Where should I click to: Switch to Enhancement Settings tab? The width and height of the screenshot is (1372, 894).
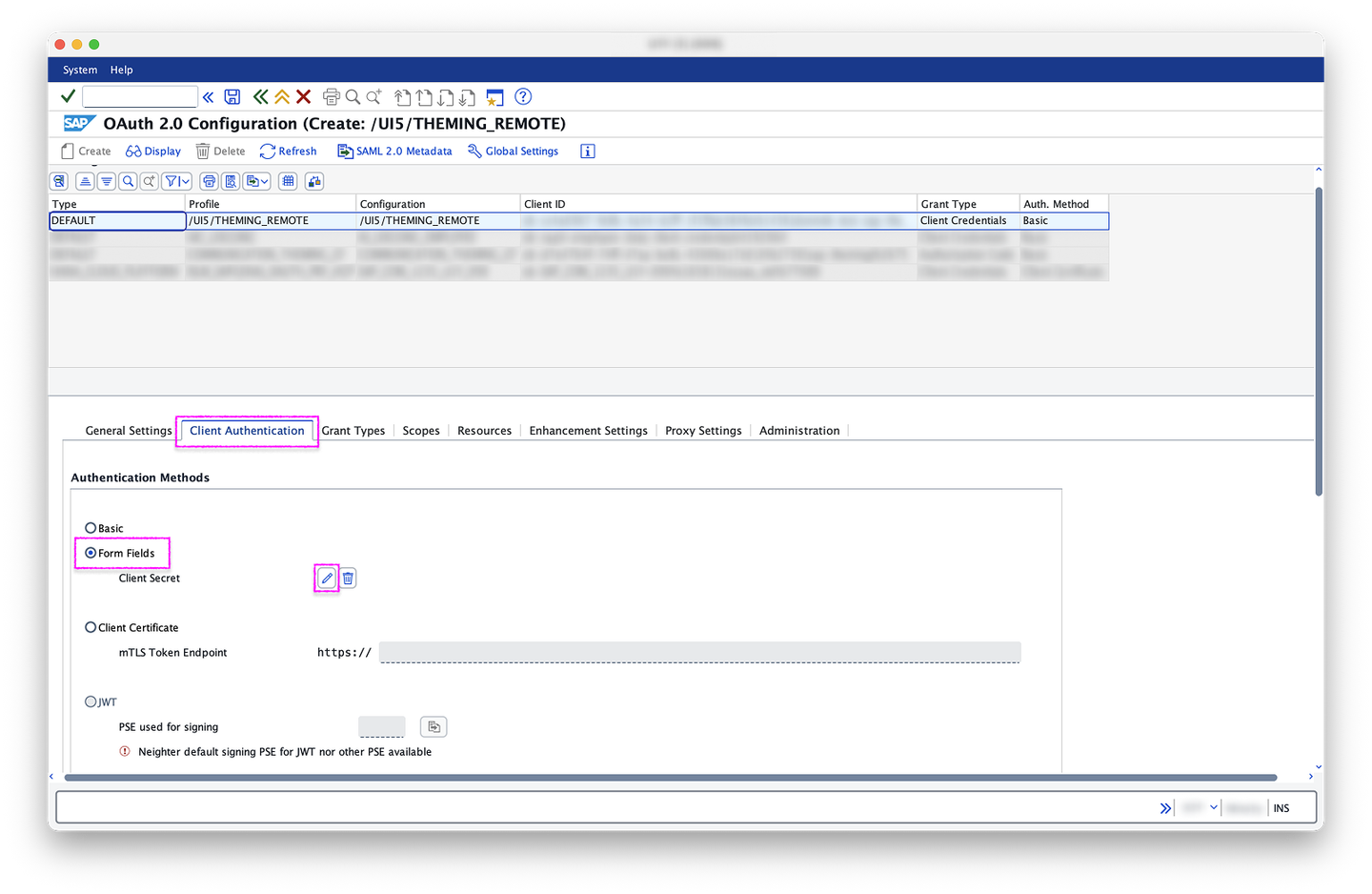click(x=588, y=431)
